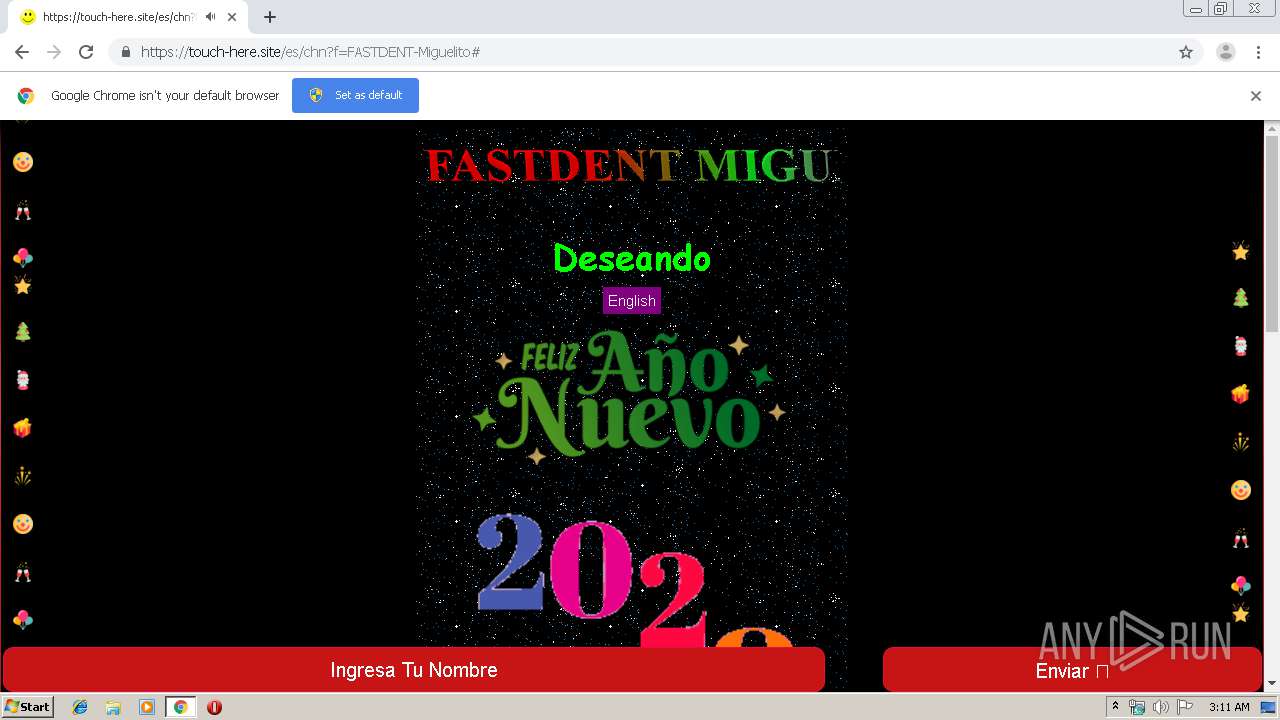Screen dimensions: 1280x720
Task: Dismiss the default browser infobar
Action: tap(1256, 96)
